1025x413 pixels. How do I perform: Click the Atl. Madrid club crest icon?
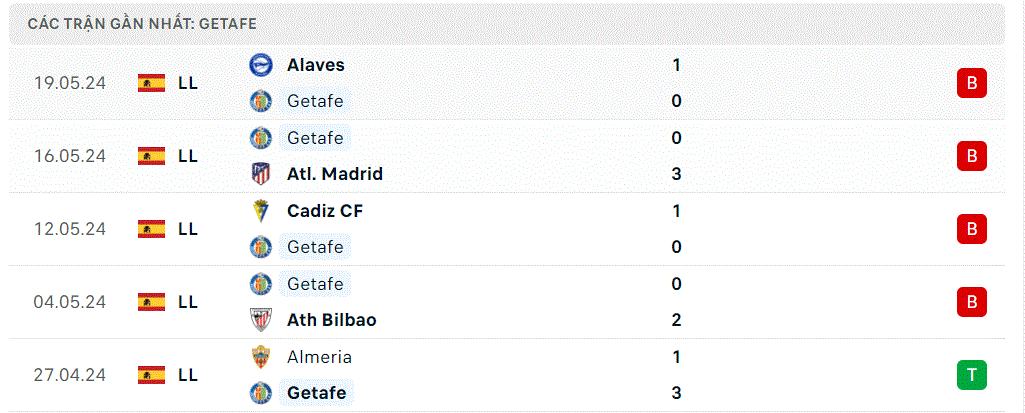tap(261, 174)
